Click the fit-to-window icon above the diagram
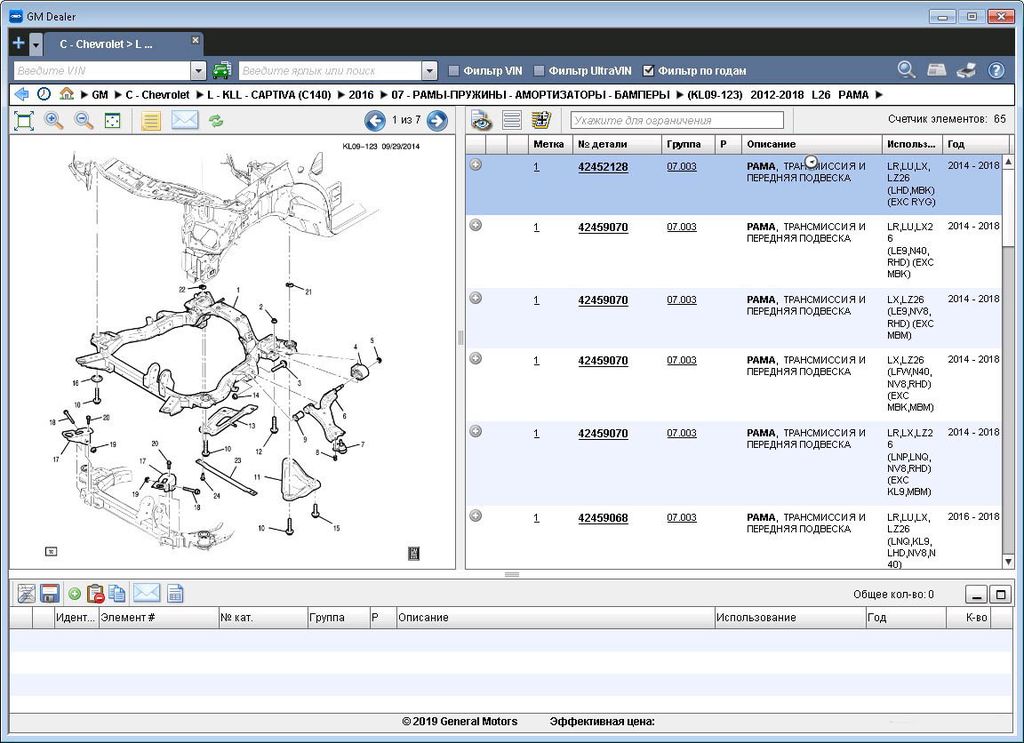The width and height of the screenshot is (1024, 743). click(24, 121)
